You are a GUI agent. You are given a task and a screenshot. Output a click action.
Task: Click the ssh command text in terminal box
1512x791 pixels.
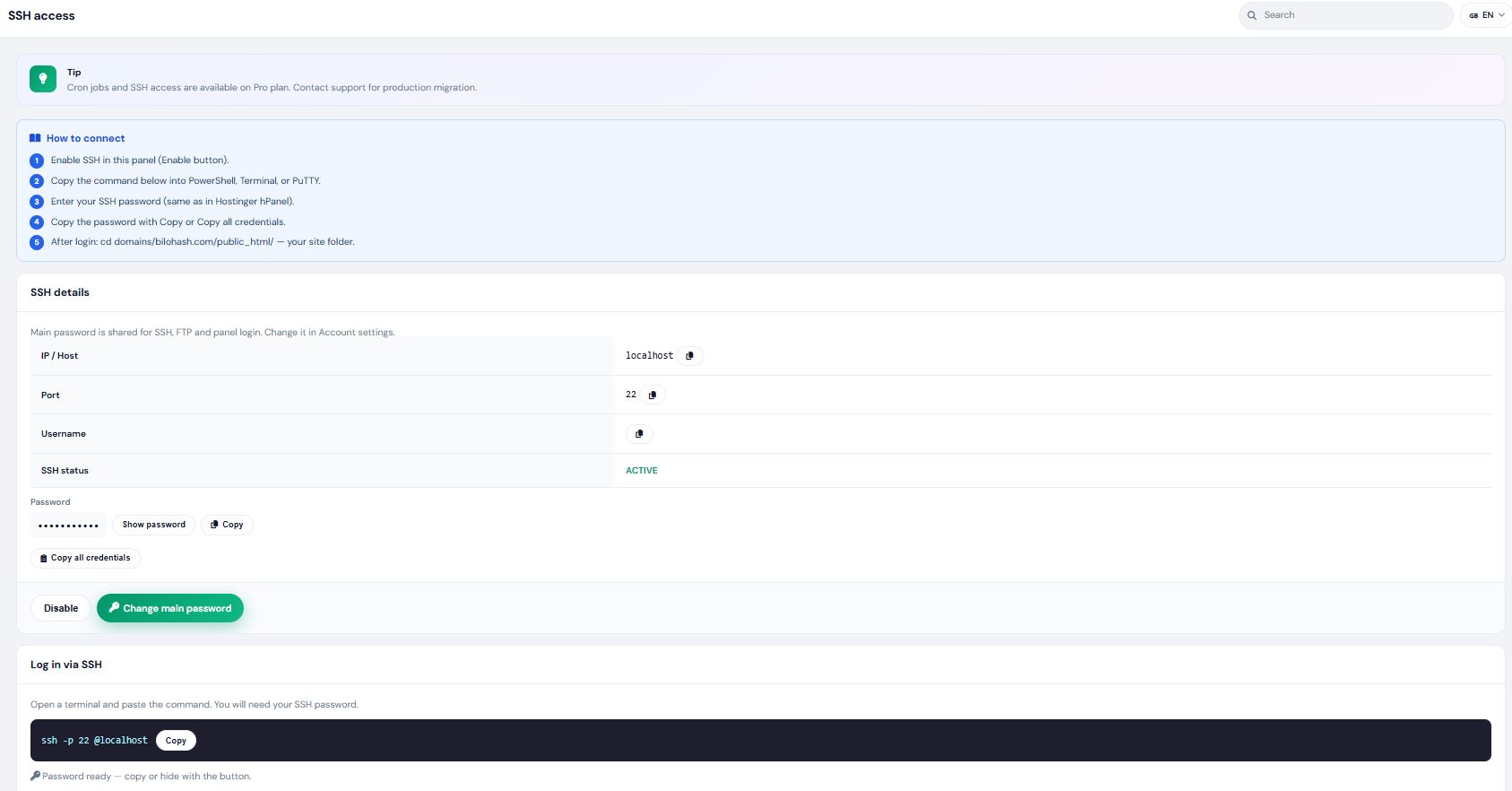pos(94,741)
